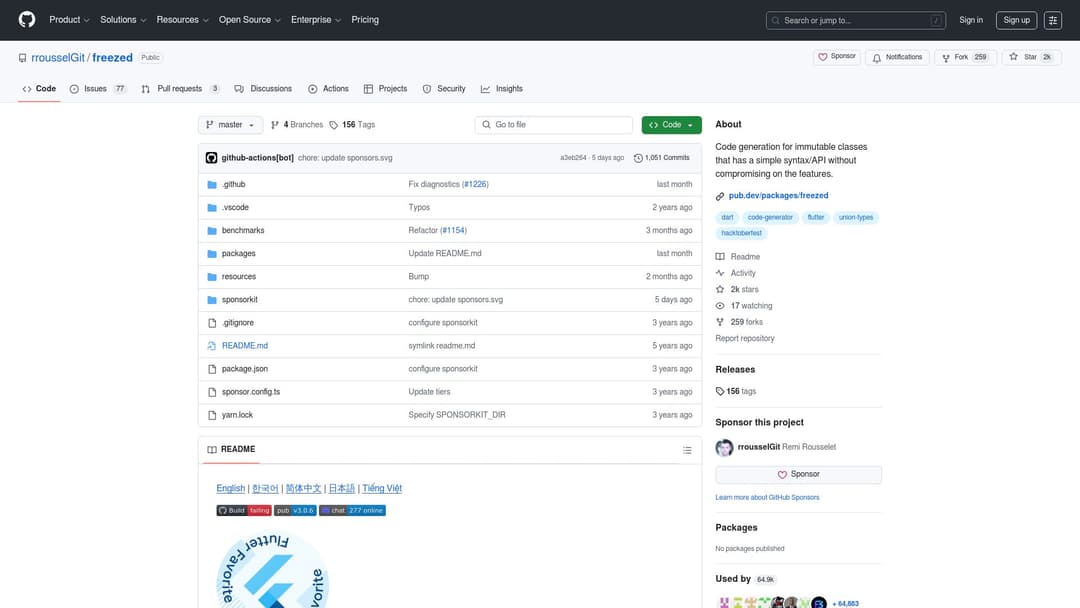Open rrousselGit owner profile link
This screenshot has width=1080, height=608.
point(58,58)
